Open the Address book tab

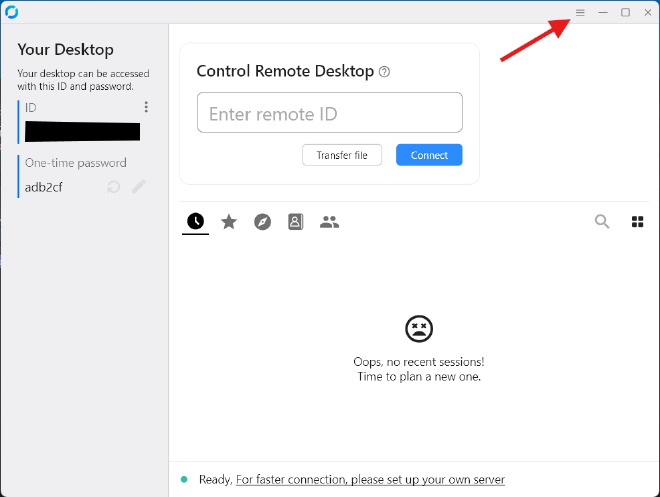(x=295, y=221)
